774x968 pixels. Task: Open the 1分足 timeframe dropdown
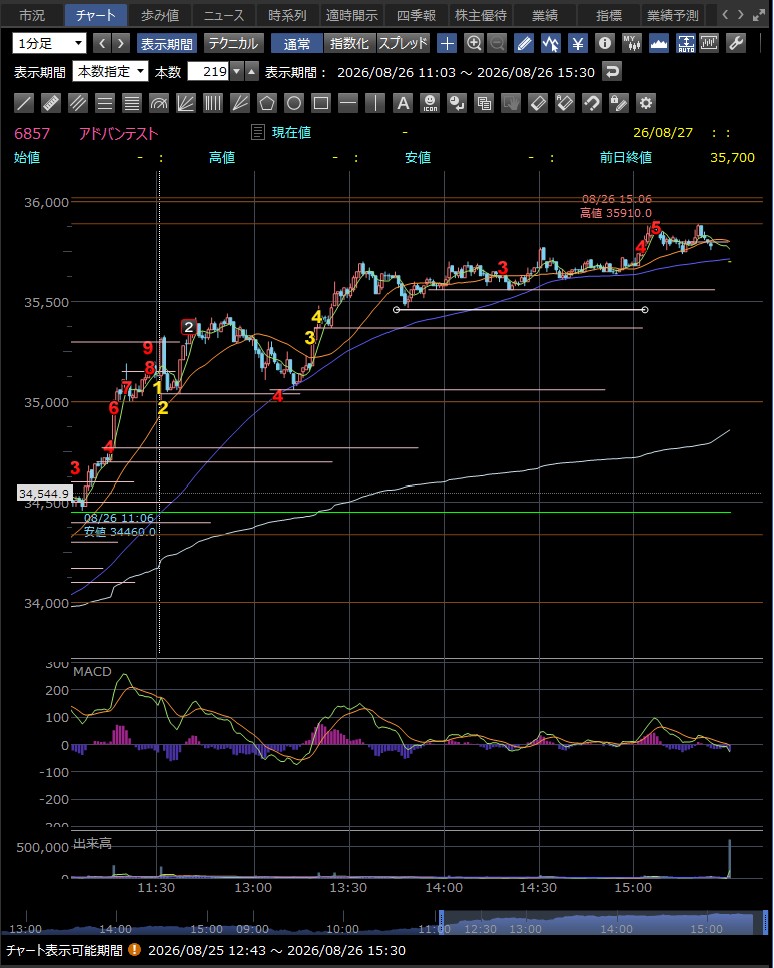coord(49,43)
